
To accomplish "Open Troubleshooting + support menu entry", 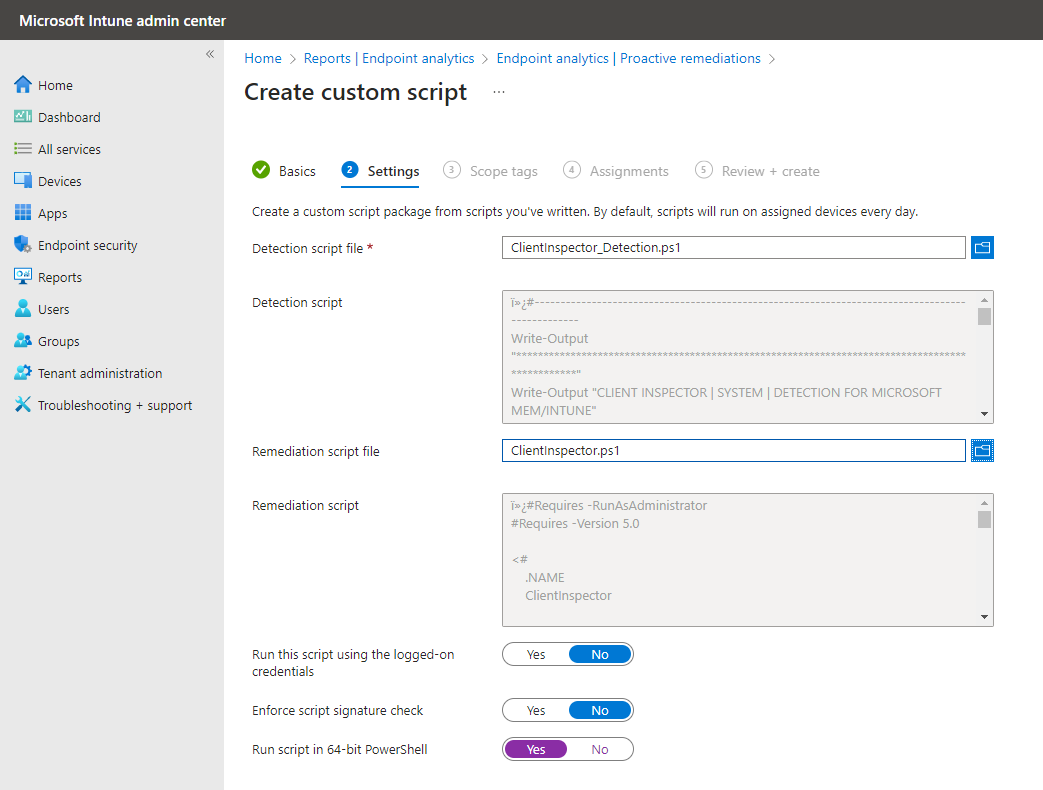I will pos(114,405).
